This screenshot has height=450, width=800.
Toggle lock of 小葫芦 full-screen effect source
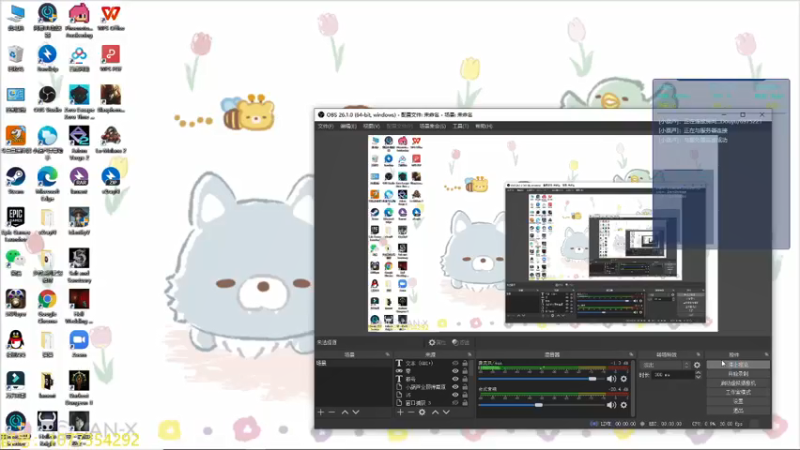pos(465,387)
